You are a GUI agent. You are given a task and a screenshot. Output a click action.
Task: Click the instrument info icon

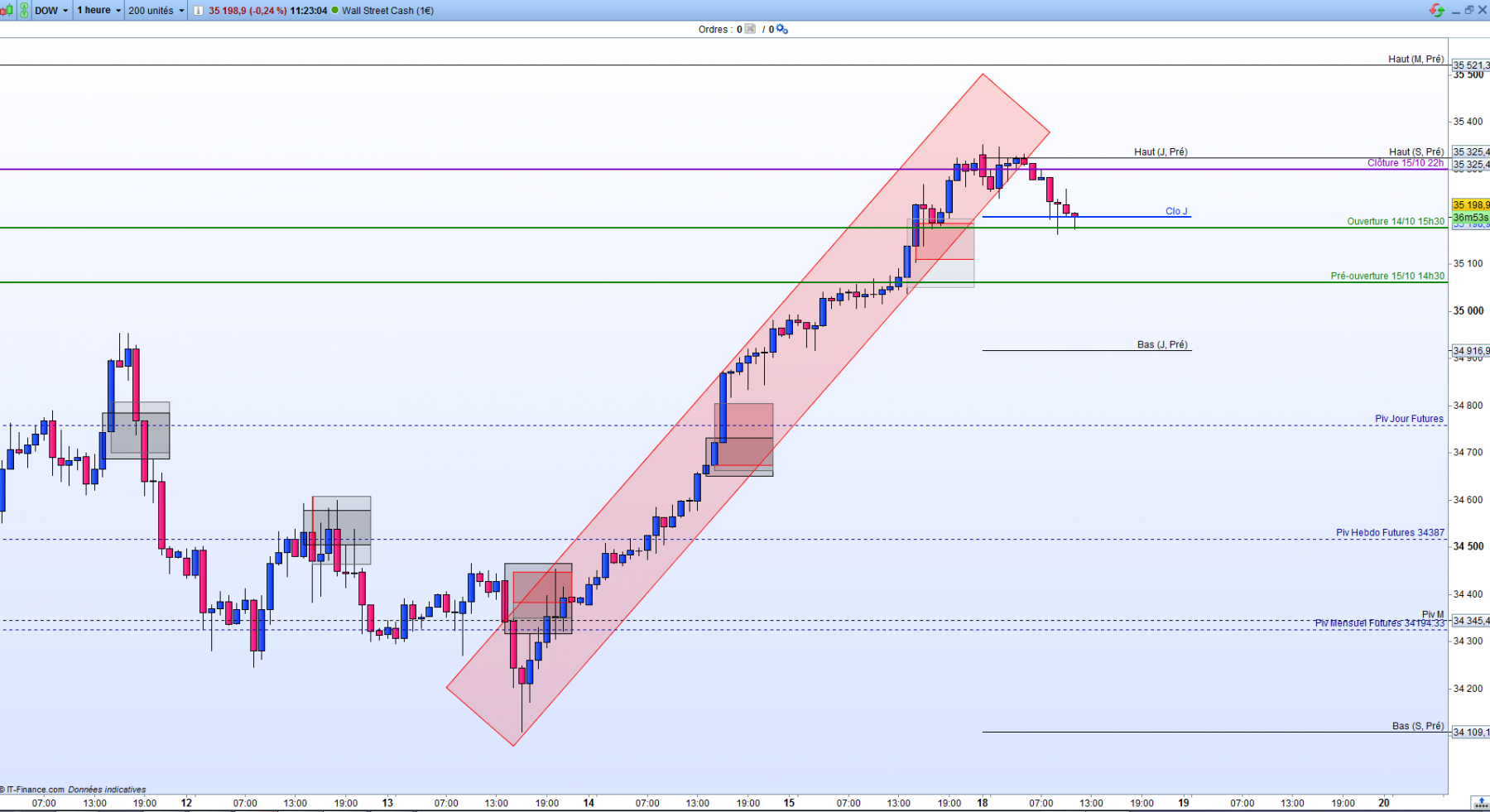pos(199,11)
